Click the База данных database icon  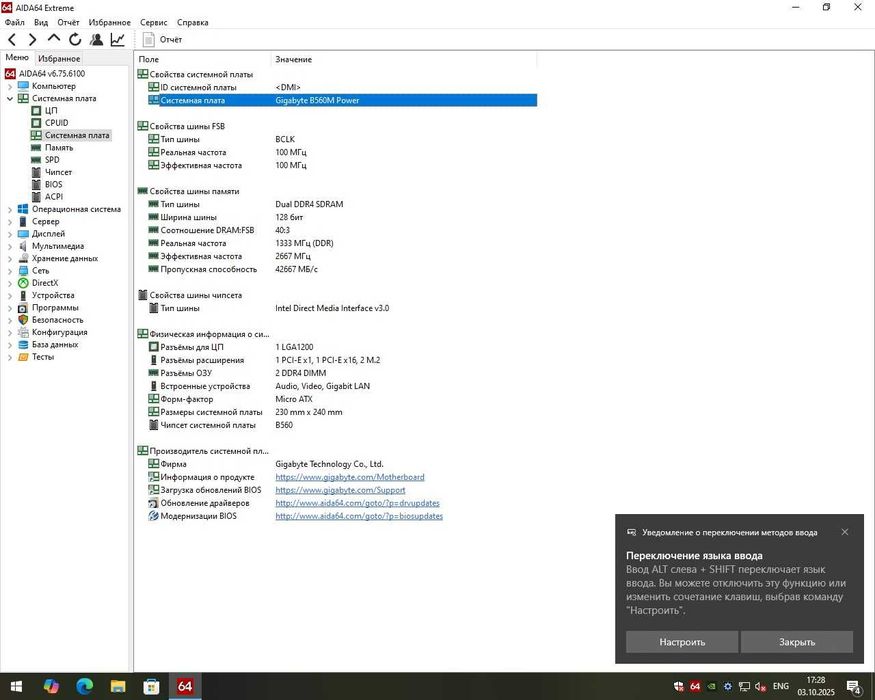tap(23, 344)
